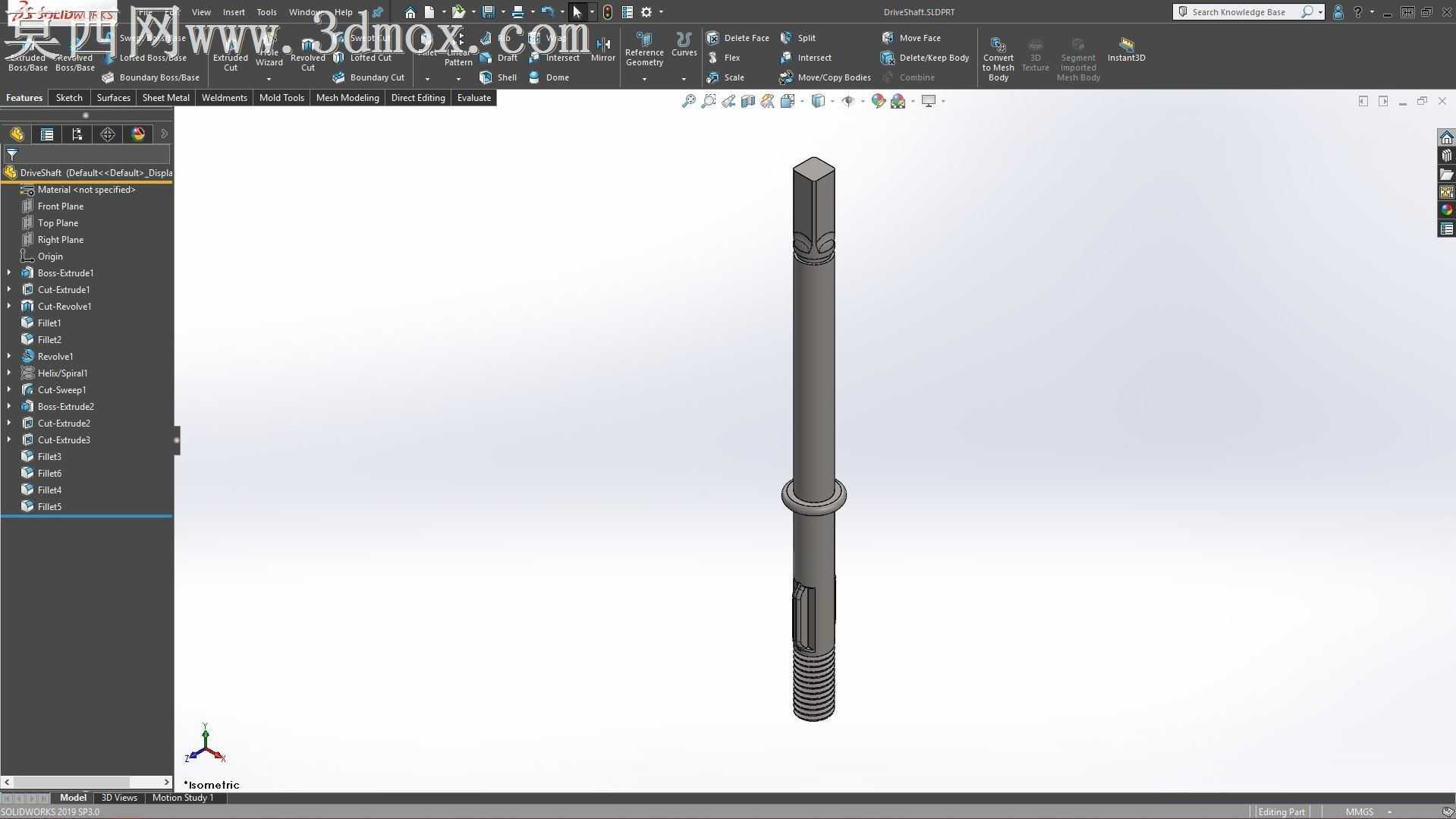
Task: Expand the manager tabs arrow
Action: click(x=165, y=134)
